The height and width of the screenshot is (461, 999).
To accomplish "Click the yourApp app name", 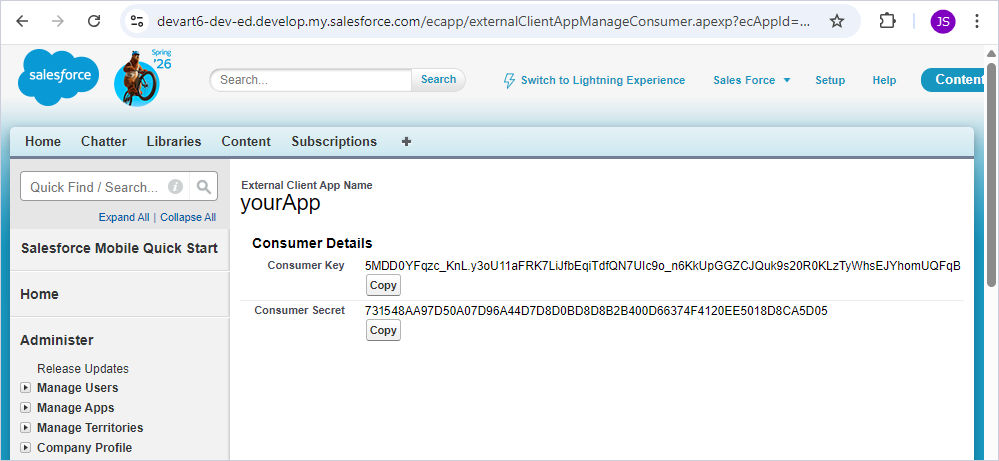I will pyautogui.click(x=280, y=203).
